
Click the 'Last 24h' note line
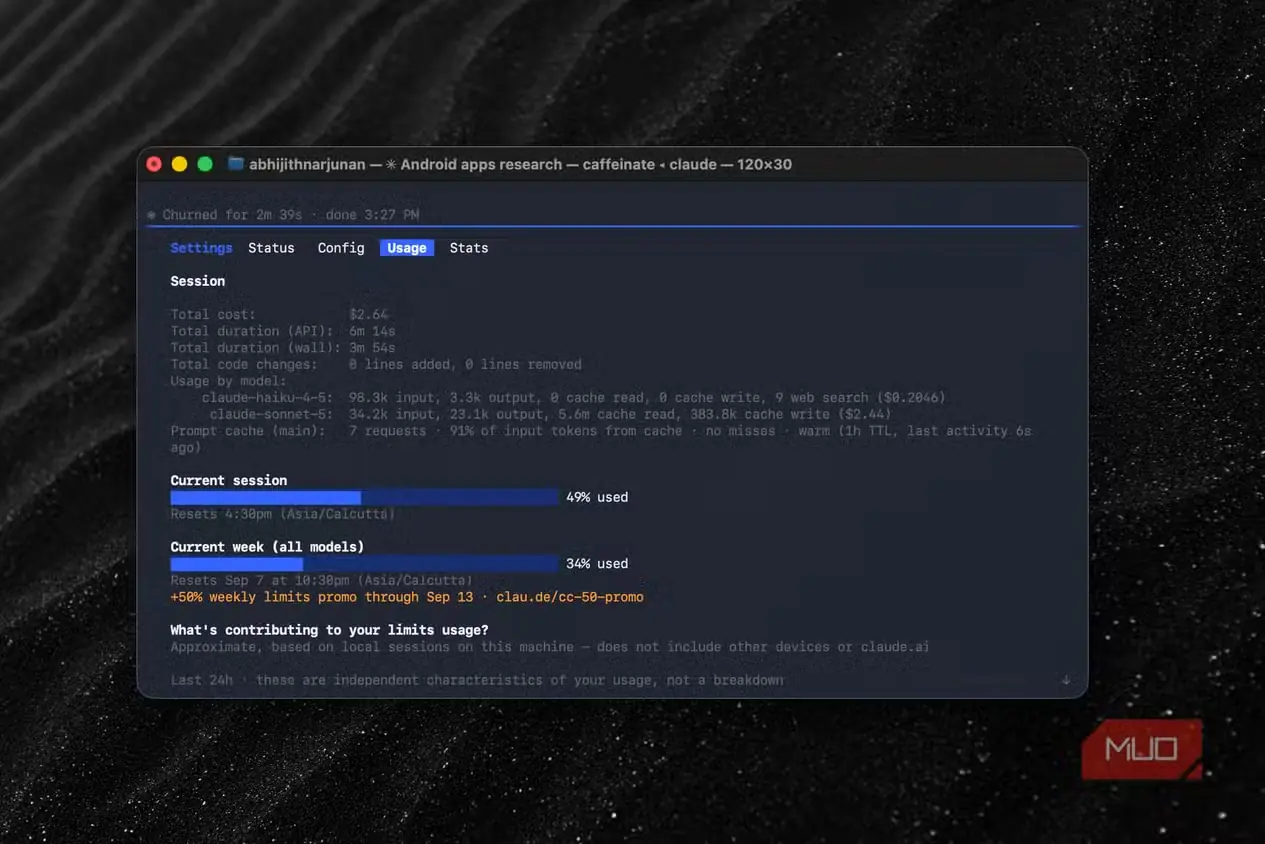[477, 680]
